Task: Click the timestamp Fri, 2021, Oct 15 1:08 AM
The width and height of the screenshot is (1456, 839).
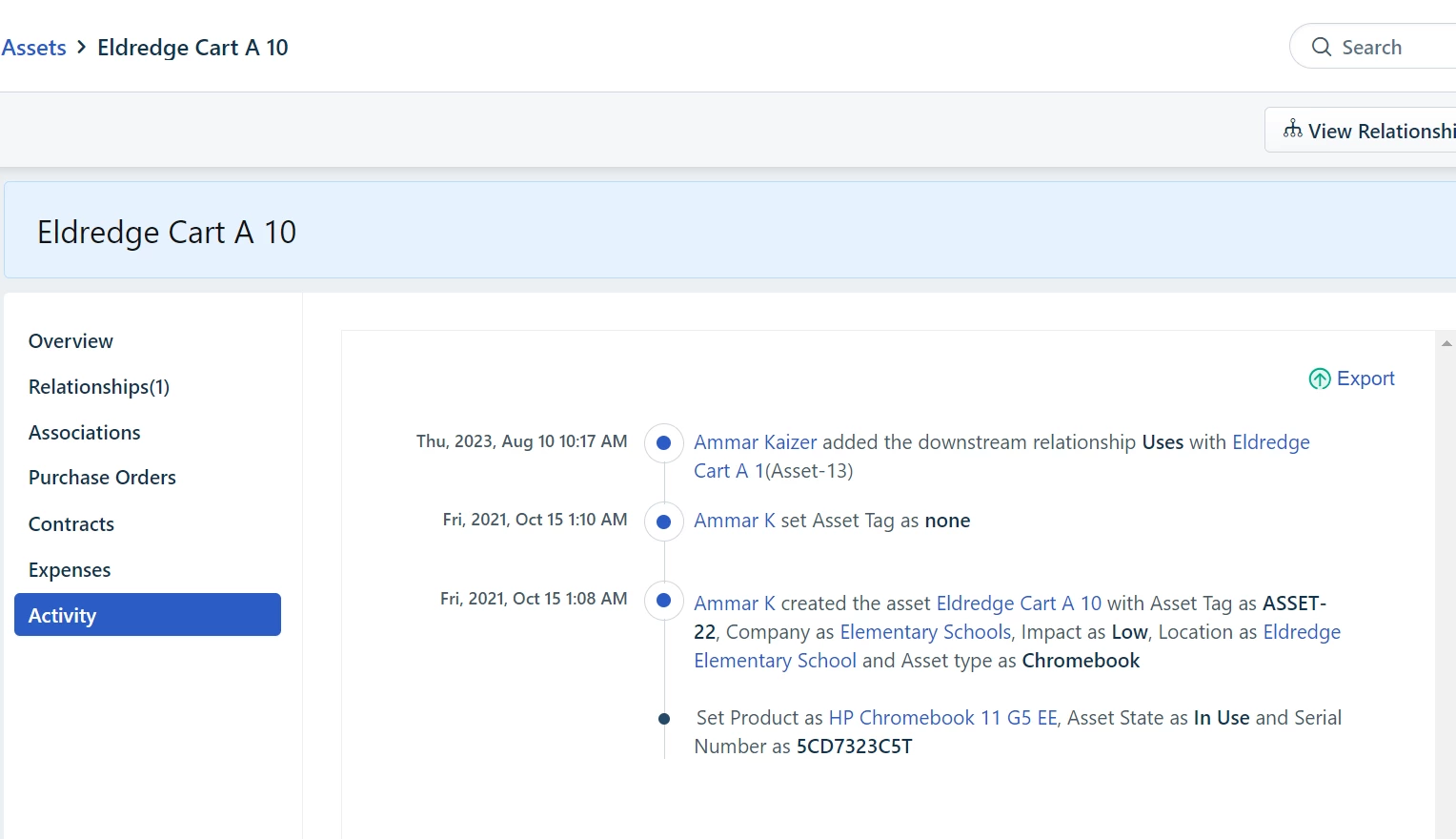Action: [x=534, y=599]
